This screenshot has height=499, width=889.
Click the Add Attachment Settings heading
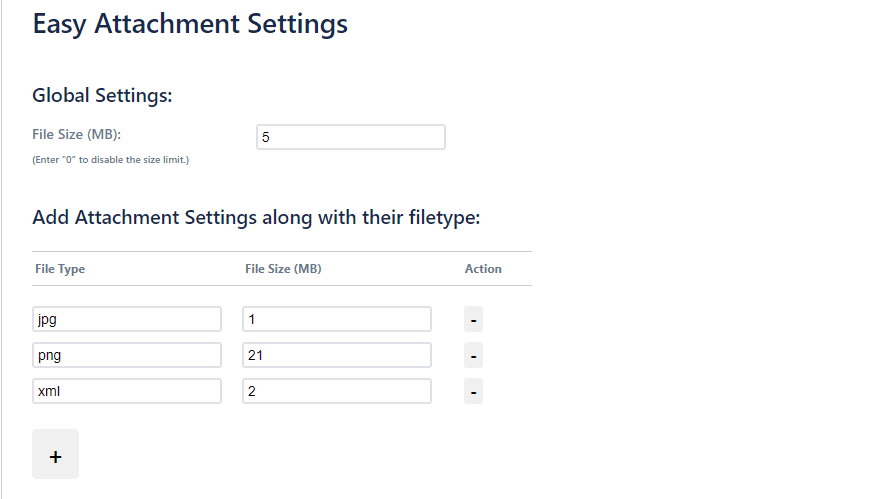point(256,217)
